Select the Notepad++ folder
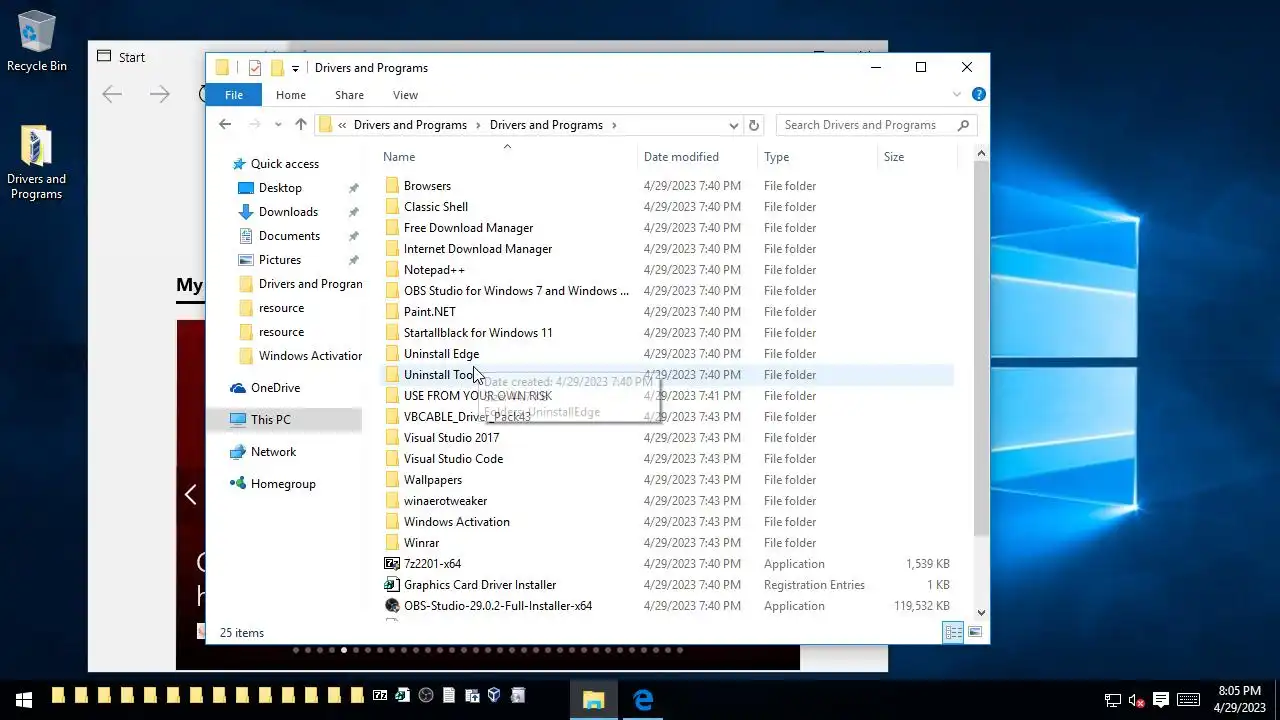This screenshot has width=1280, height=720. (x=434, y=270)
